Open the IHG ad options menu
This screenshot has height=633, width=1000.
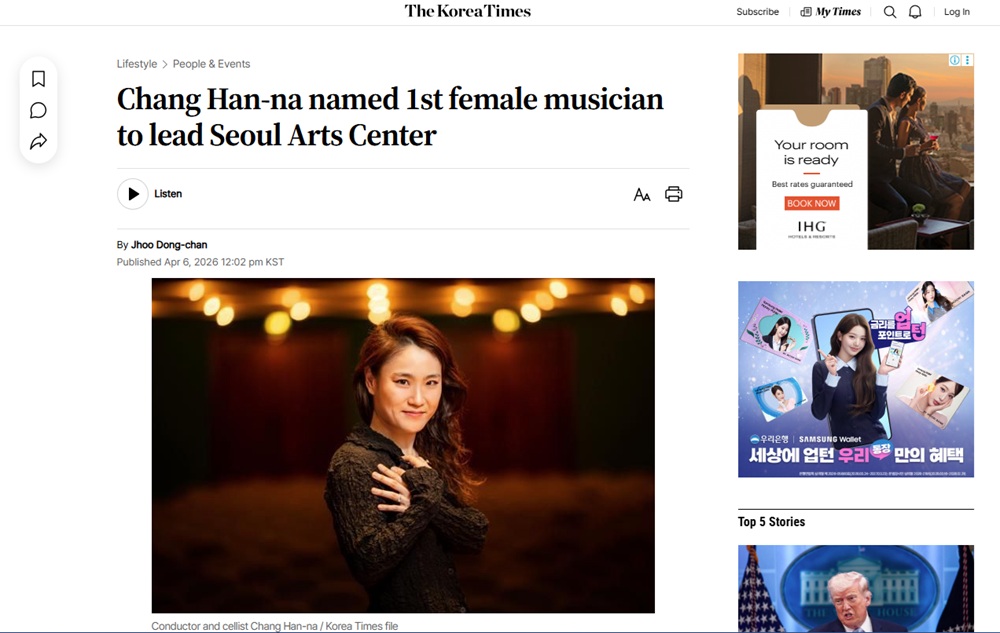[967, 61]
